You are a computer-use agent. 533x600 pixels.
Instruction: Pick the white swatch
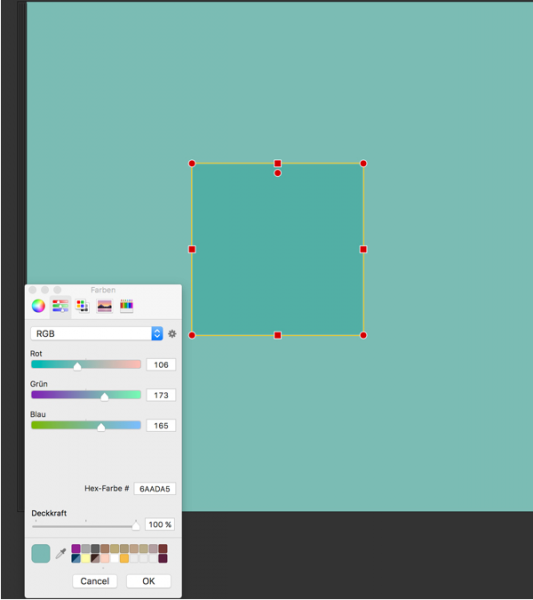tap(115, 558)
